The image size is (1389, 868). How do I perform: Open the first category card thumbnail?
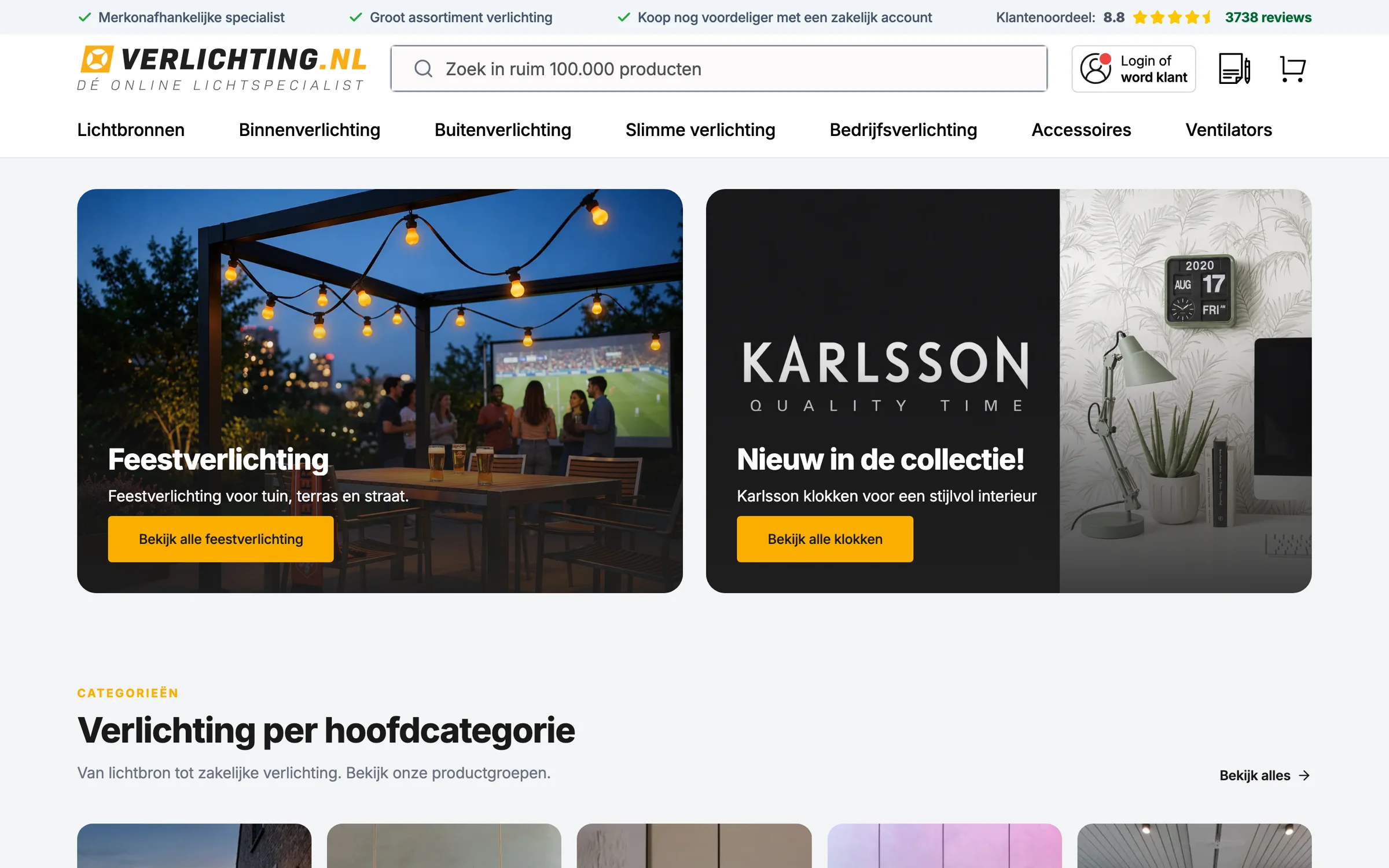pyautogui.click(x=194, y=845)
